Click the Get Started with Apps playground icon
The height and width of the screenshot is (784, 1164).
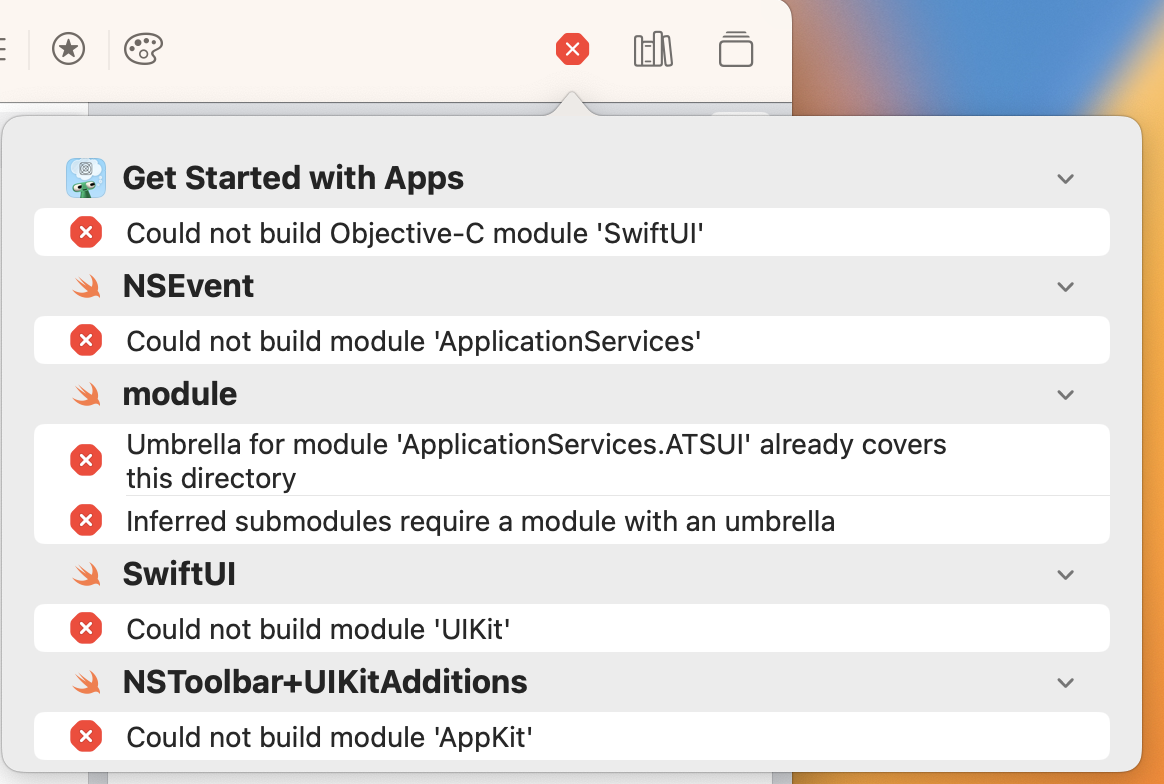click(x=86, y=178)
